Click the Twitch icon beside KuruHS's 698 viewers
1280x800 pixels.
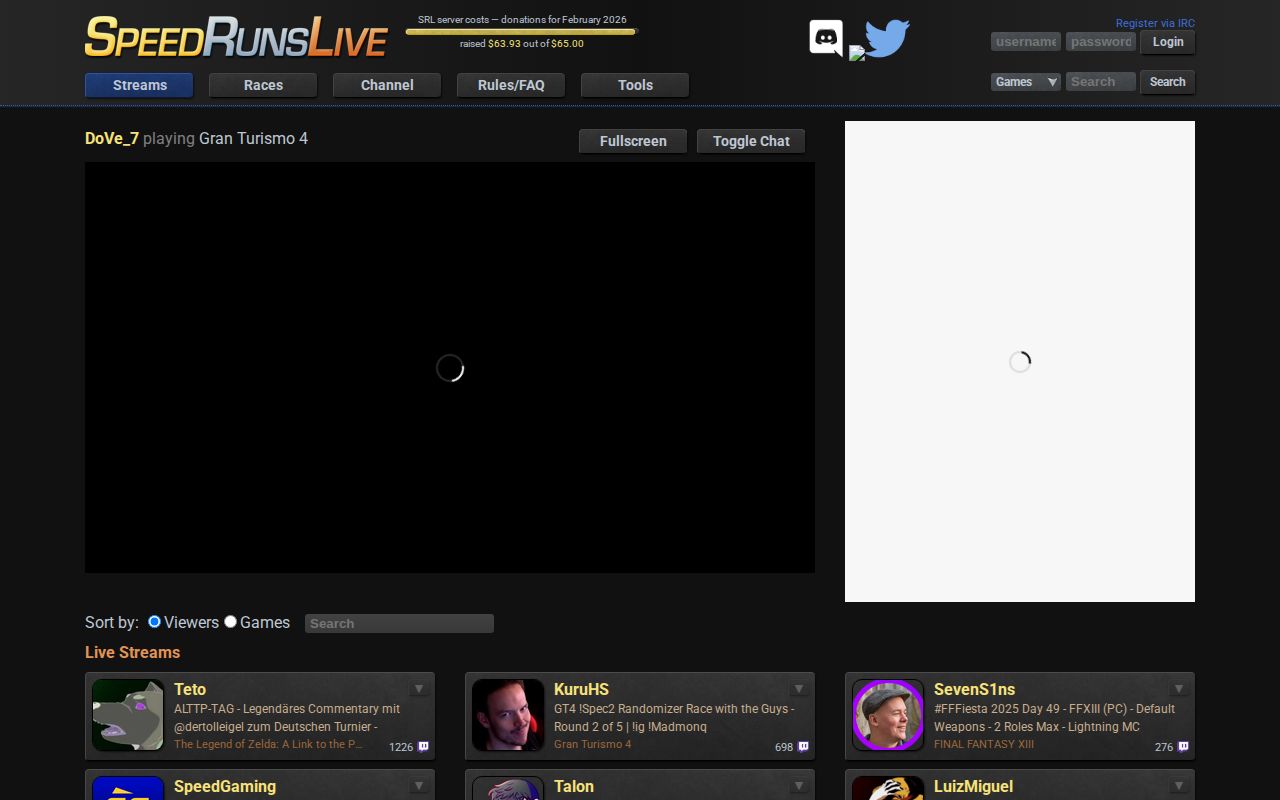(x=802, y=746)
